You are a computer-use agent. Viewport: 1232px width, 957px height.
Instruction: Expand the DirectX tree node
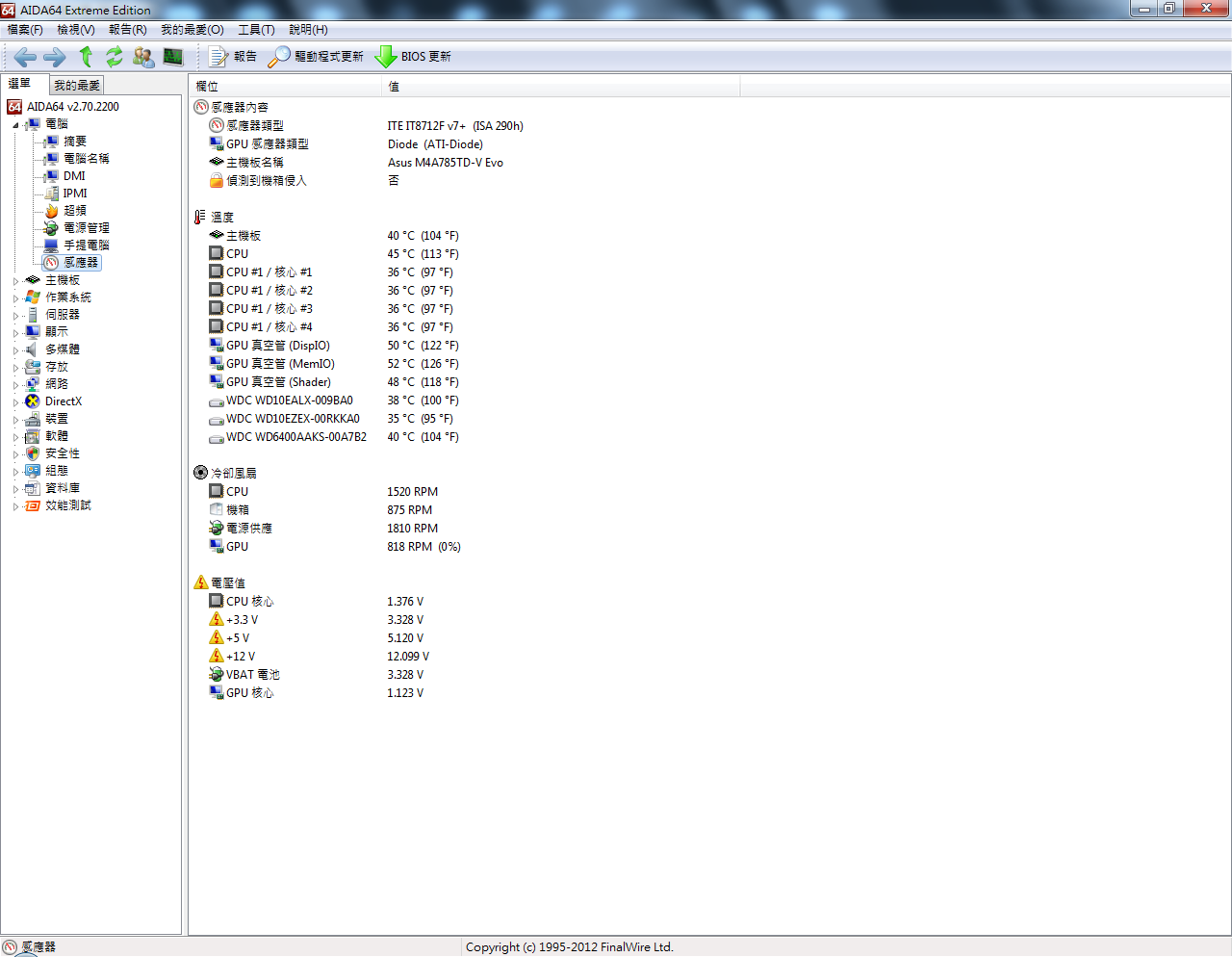tap(15, 402)
